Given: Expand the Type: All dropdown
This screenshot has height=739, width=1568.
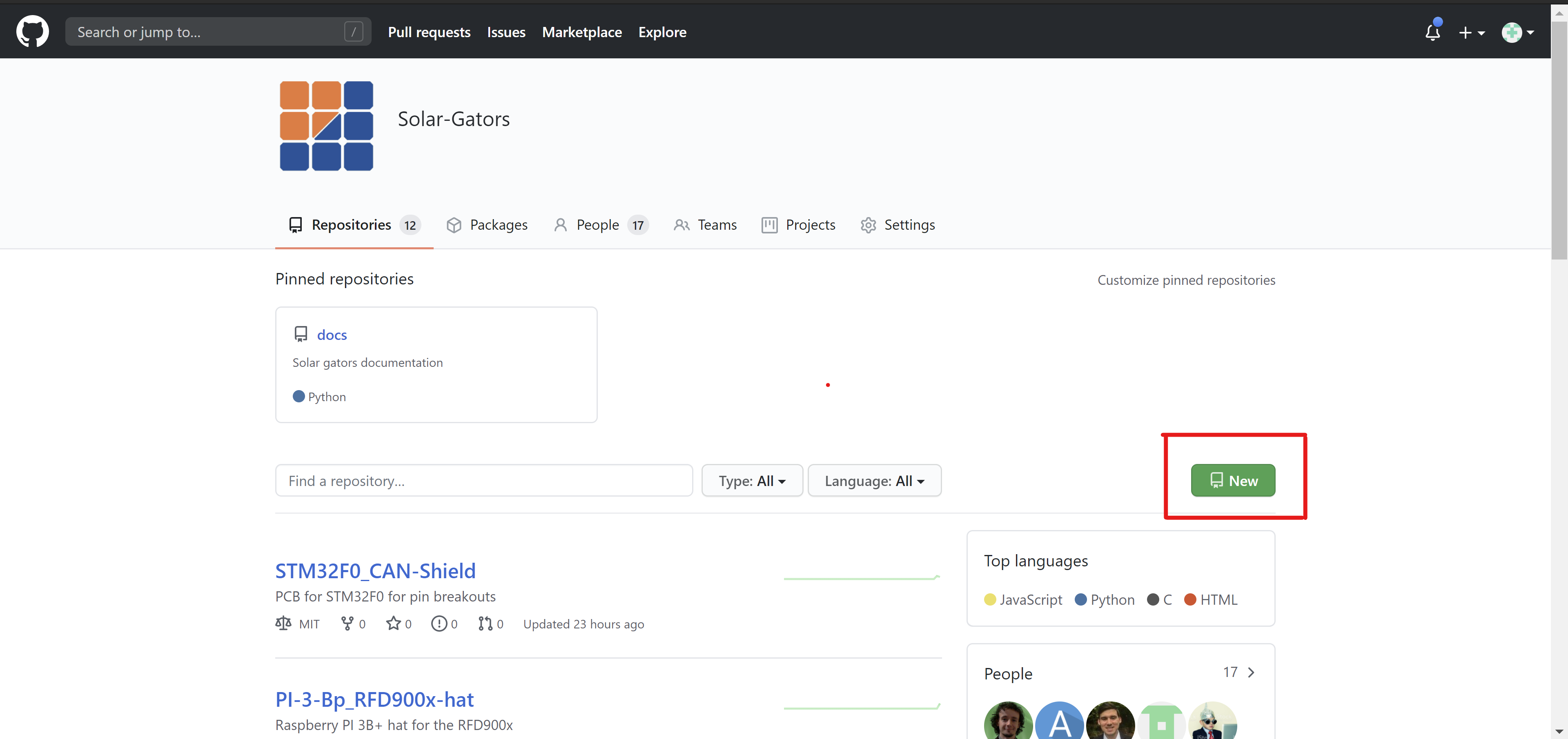Looking at the screenshot, I should coord(752,481).
